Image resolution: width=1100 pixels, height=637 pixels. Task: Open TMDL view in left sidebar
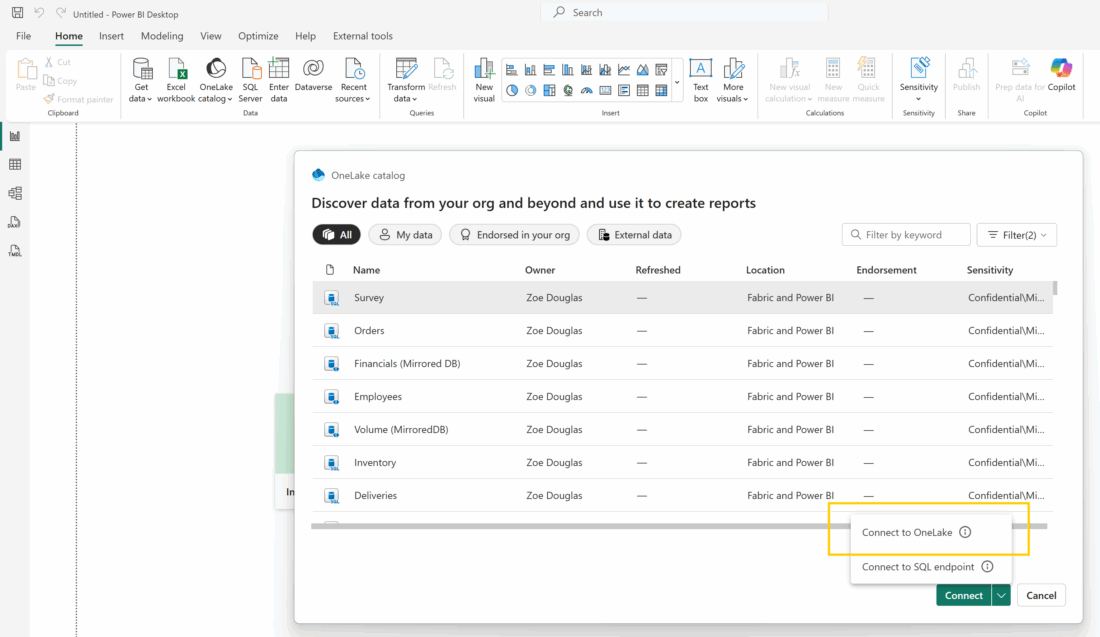click(15, 251)
